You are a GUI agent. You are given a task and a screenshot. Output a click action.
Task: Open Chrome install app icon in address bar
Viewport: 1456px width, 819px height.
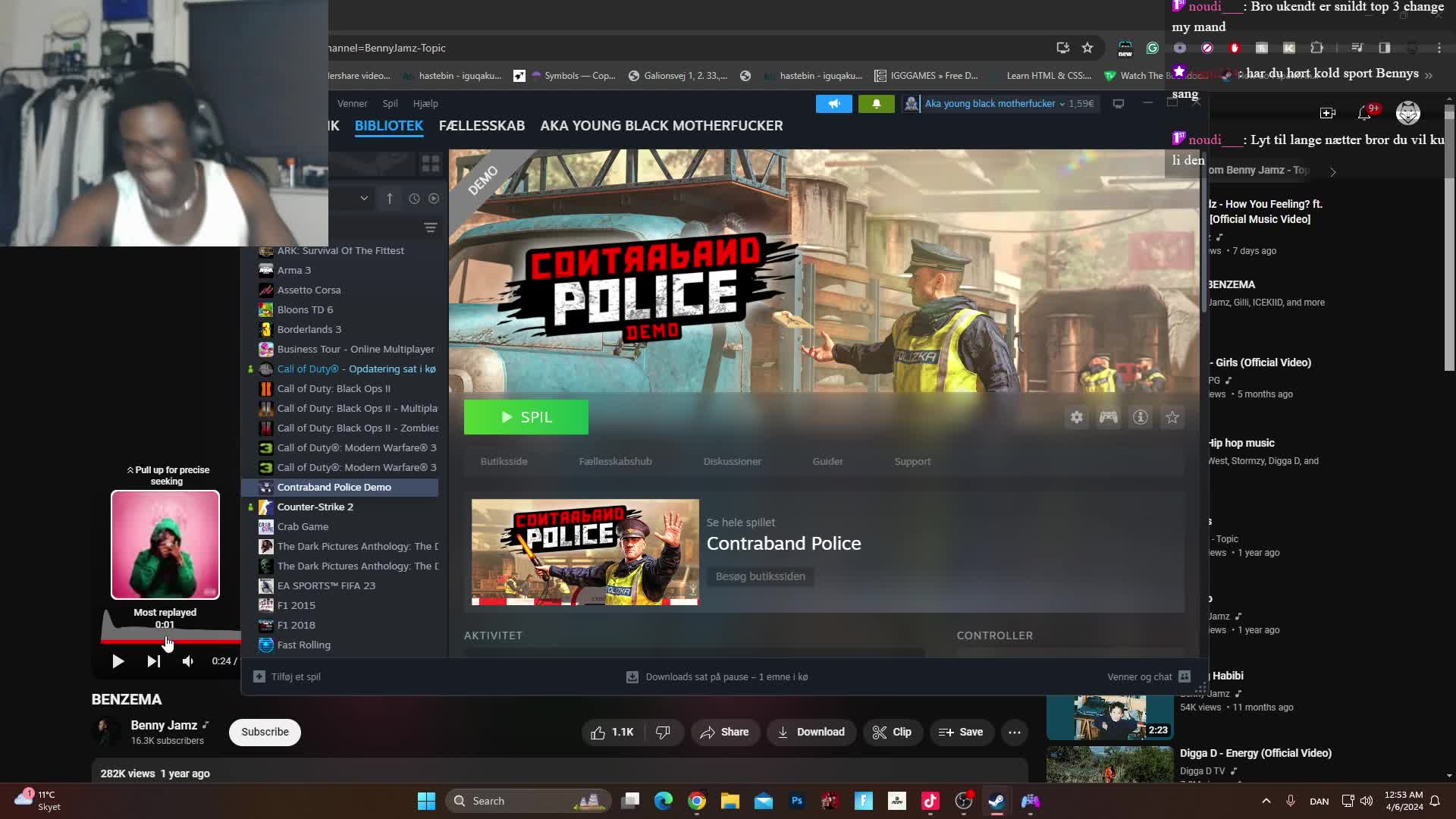click(1063, 48)
